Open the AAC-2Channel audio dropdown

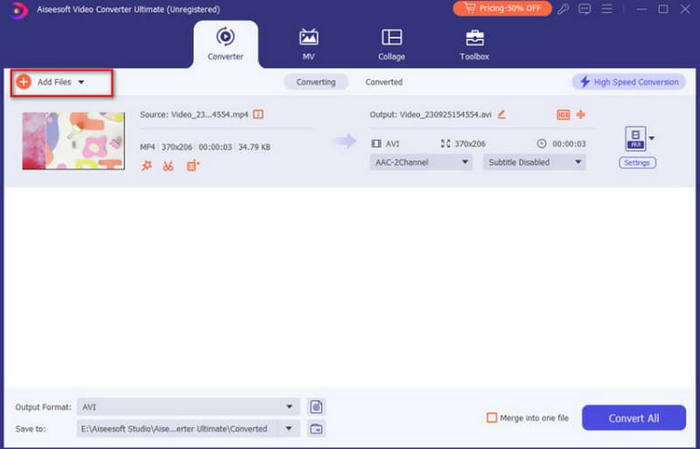coord(421,162)
